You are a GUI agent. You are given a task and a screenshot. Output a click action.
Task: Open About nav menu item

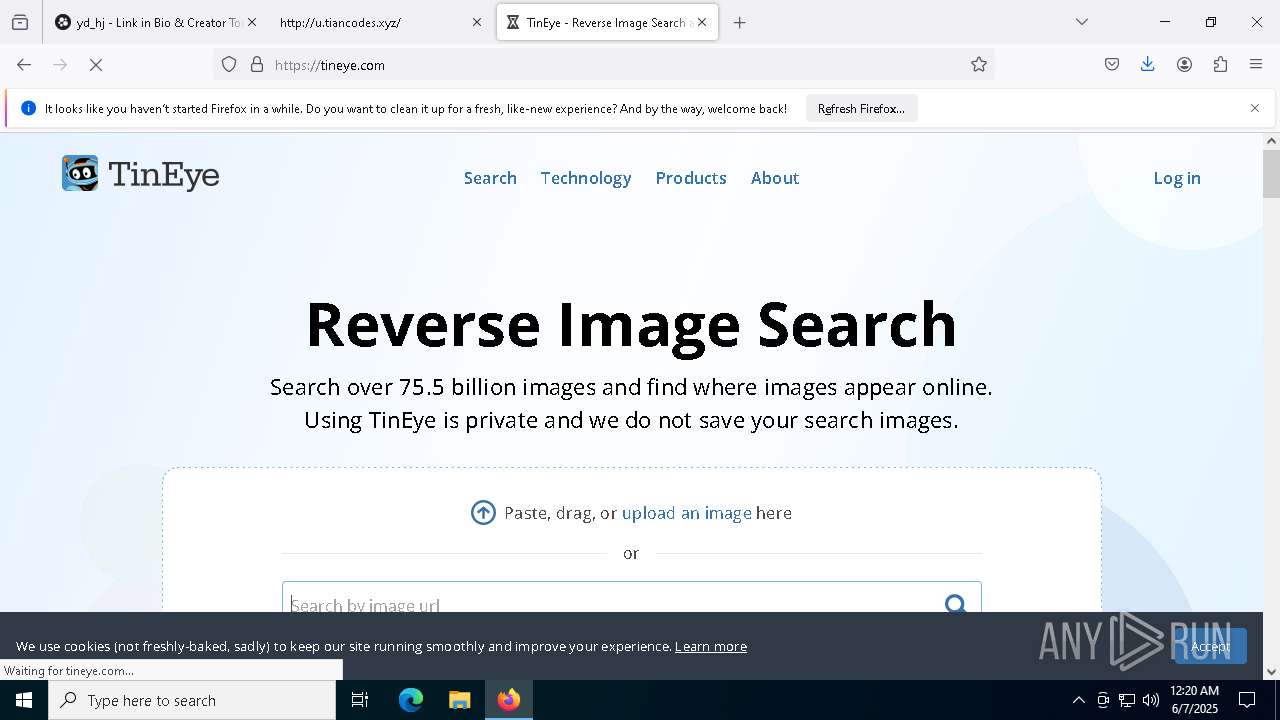[x=775, y=178]
